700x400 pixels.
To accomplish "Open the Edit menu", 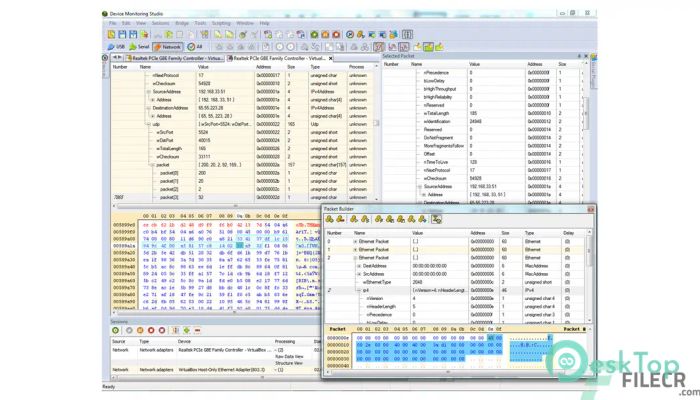I will coord(126,23).
